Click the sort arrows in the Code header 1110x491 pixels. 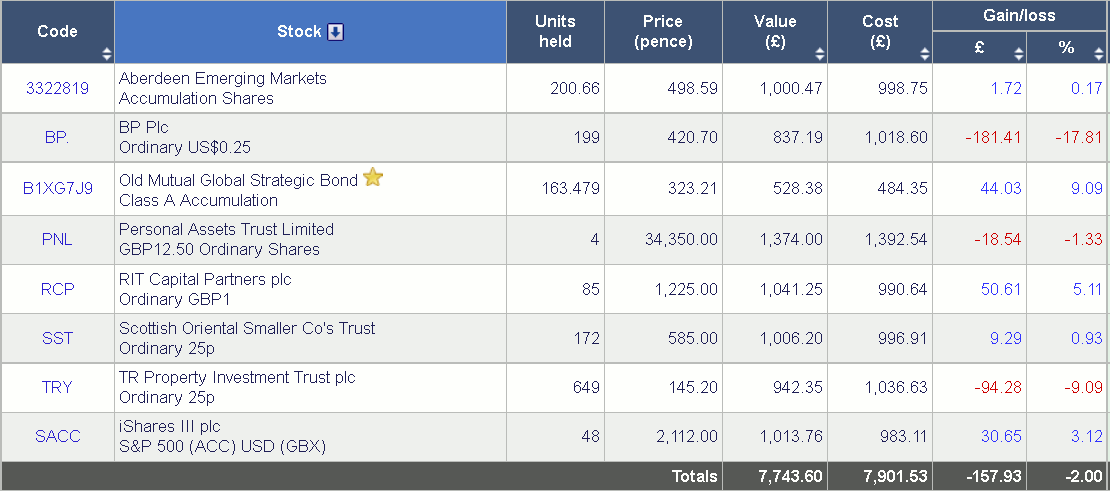107,53
